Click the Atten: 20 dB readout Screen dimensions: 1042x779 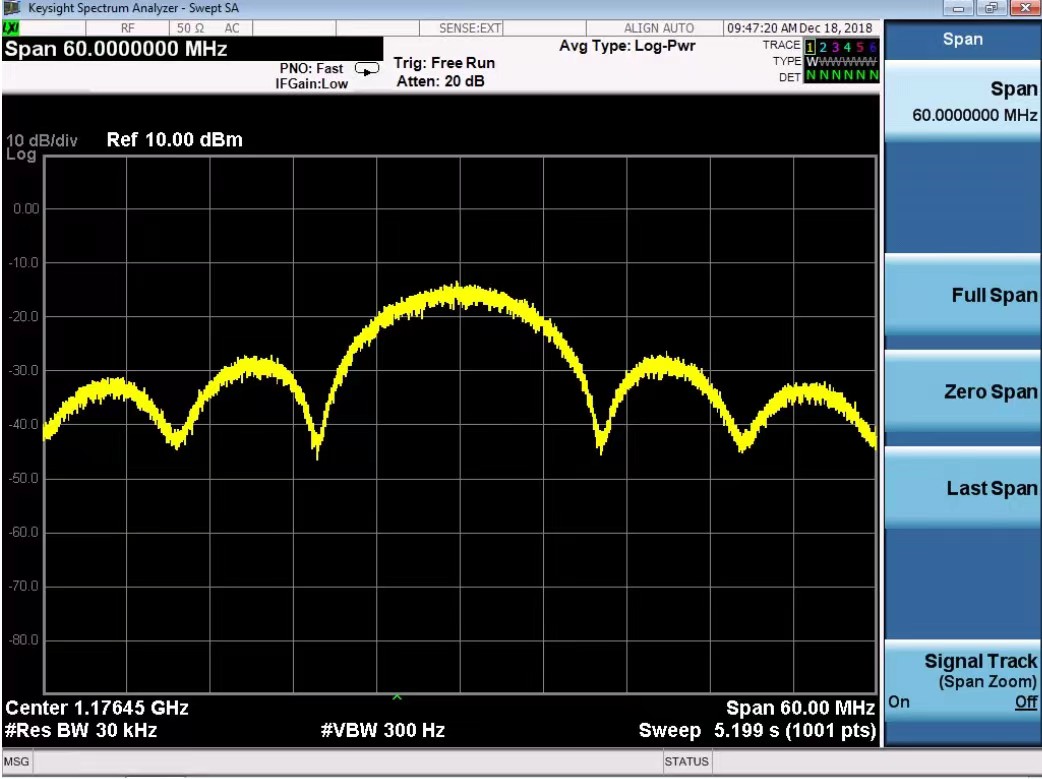(440, 81)
